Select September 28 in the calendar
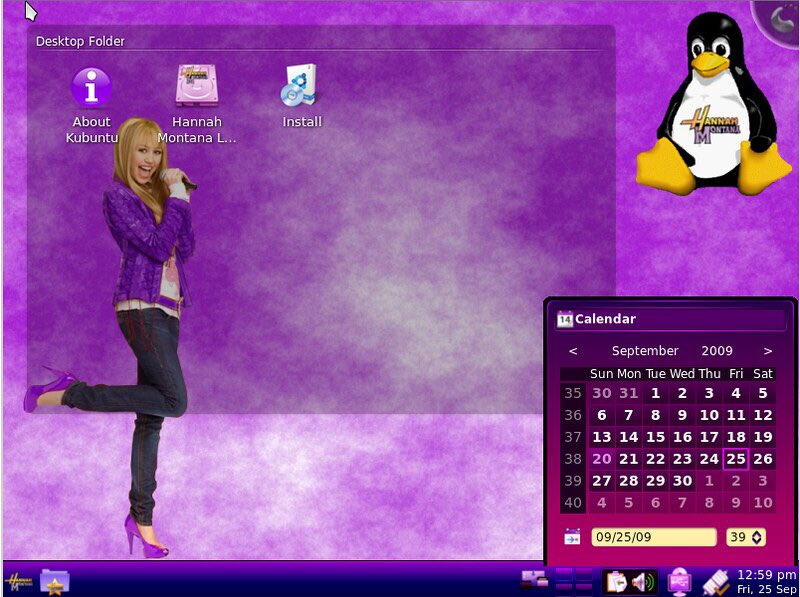Viewport: 800px width, 597px height. [629, 481]
